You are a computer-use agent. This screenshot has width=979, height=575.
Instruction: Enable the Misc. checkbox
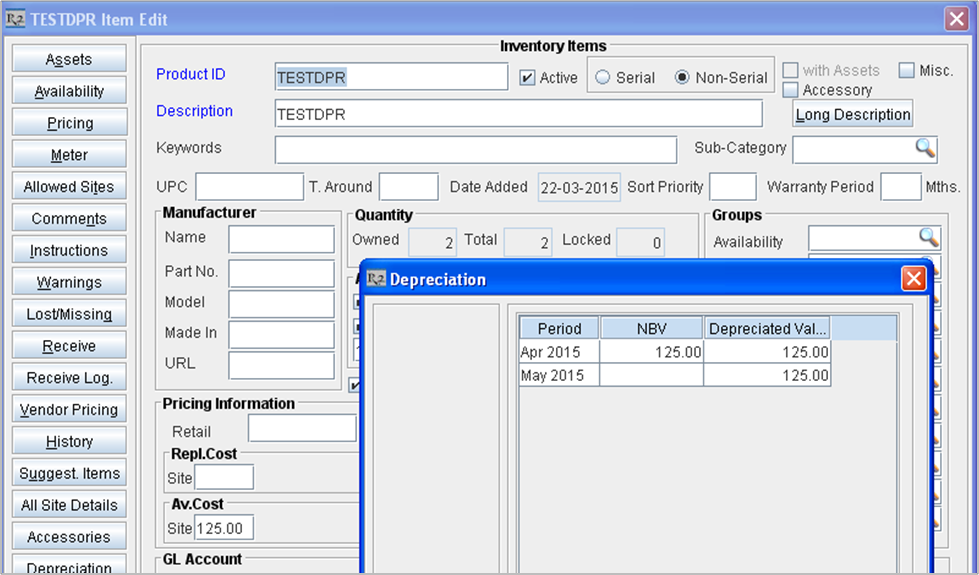(906, 71)
